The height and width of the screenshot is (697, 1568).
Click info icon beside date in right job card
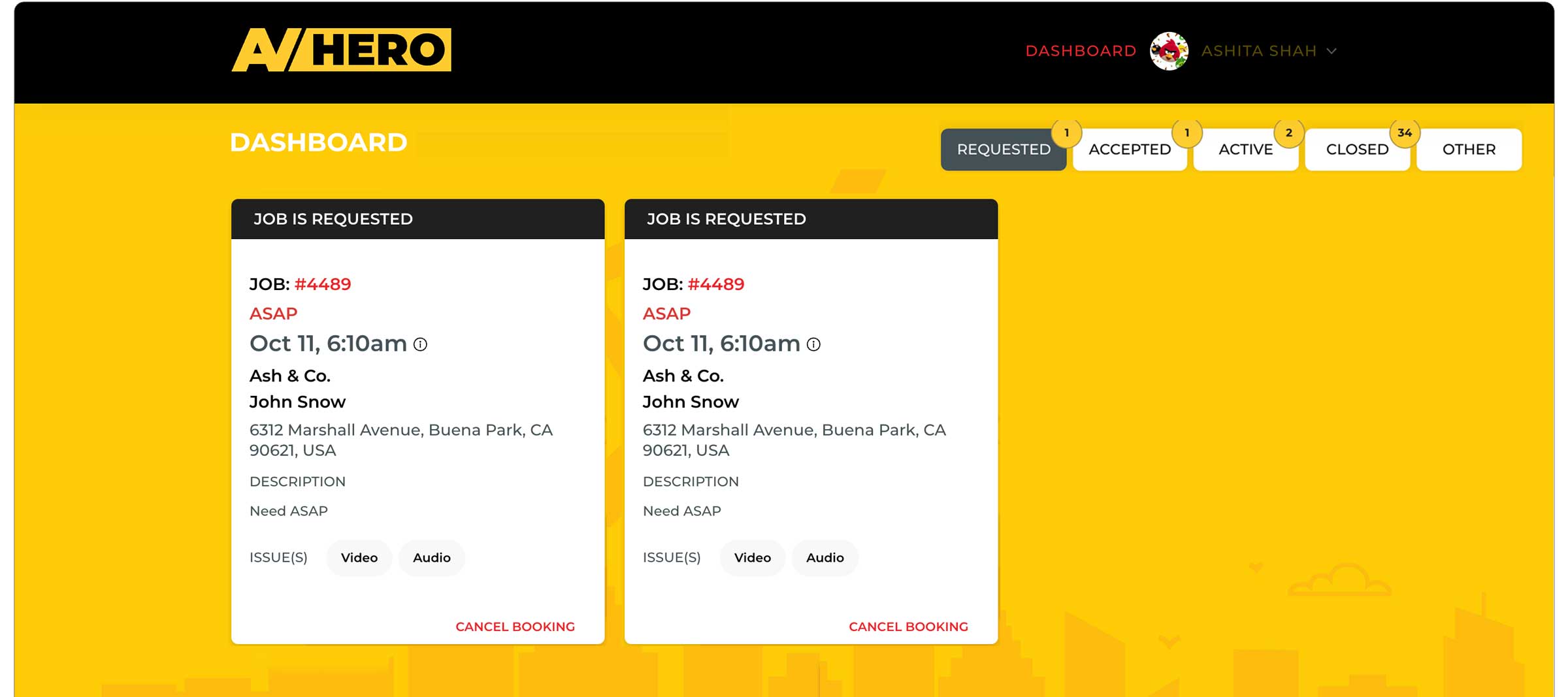813,344
